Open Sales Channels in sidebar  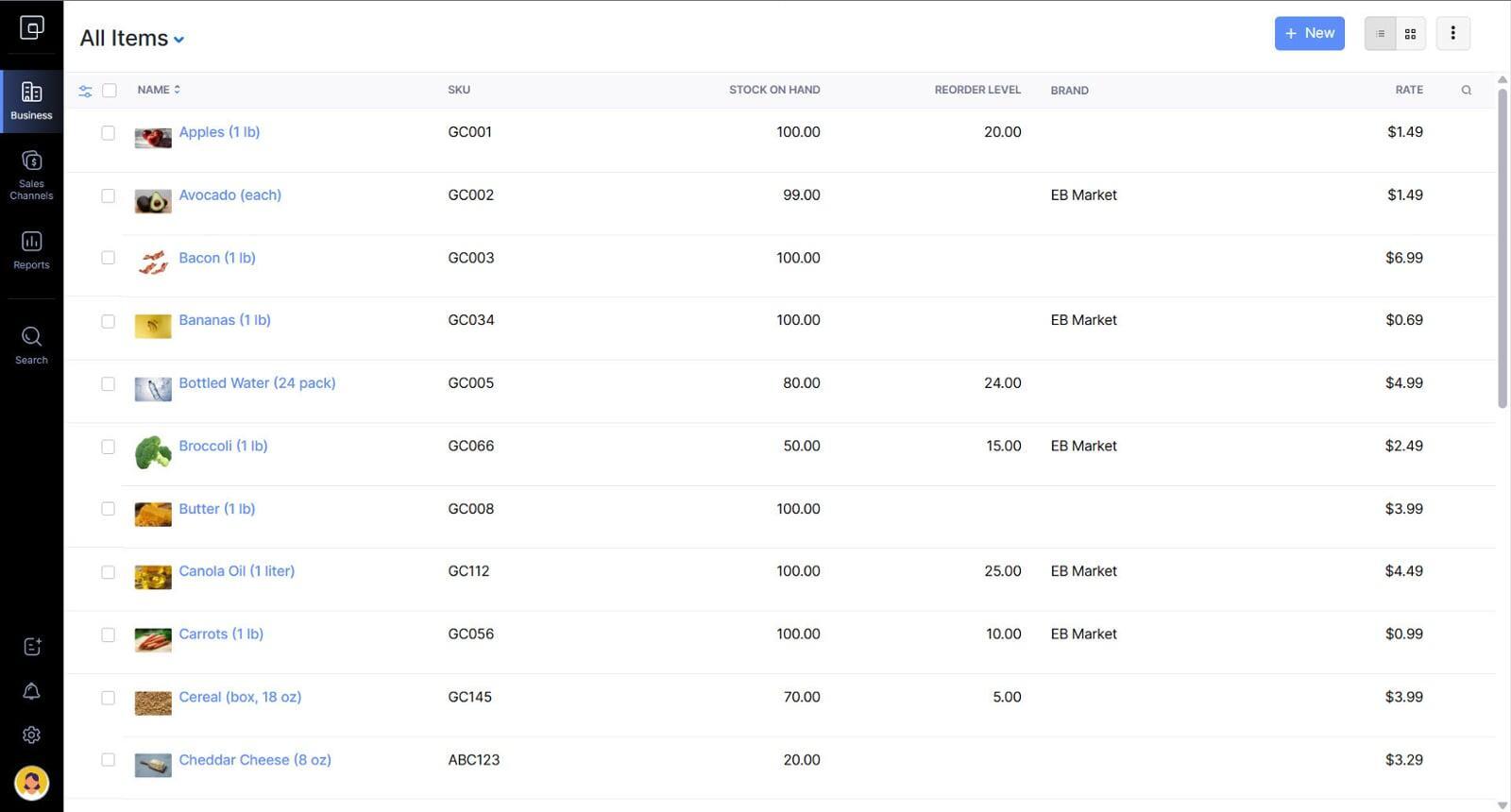point(31,176)
